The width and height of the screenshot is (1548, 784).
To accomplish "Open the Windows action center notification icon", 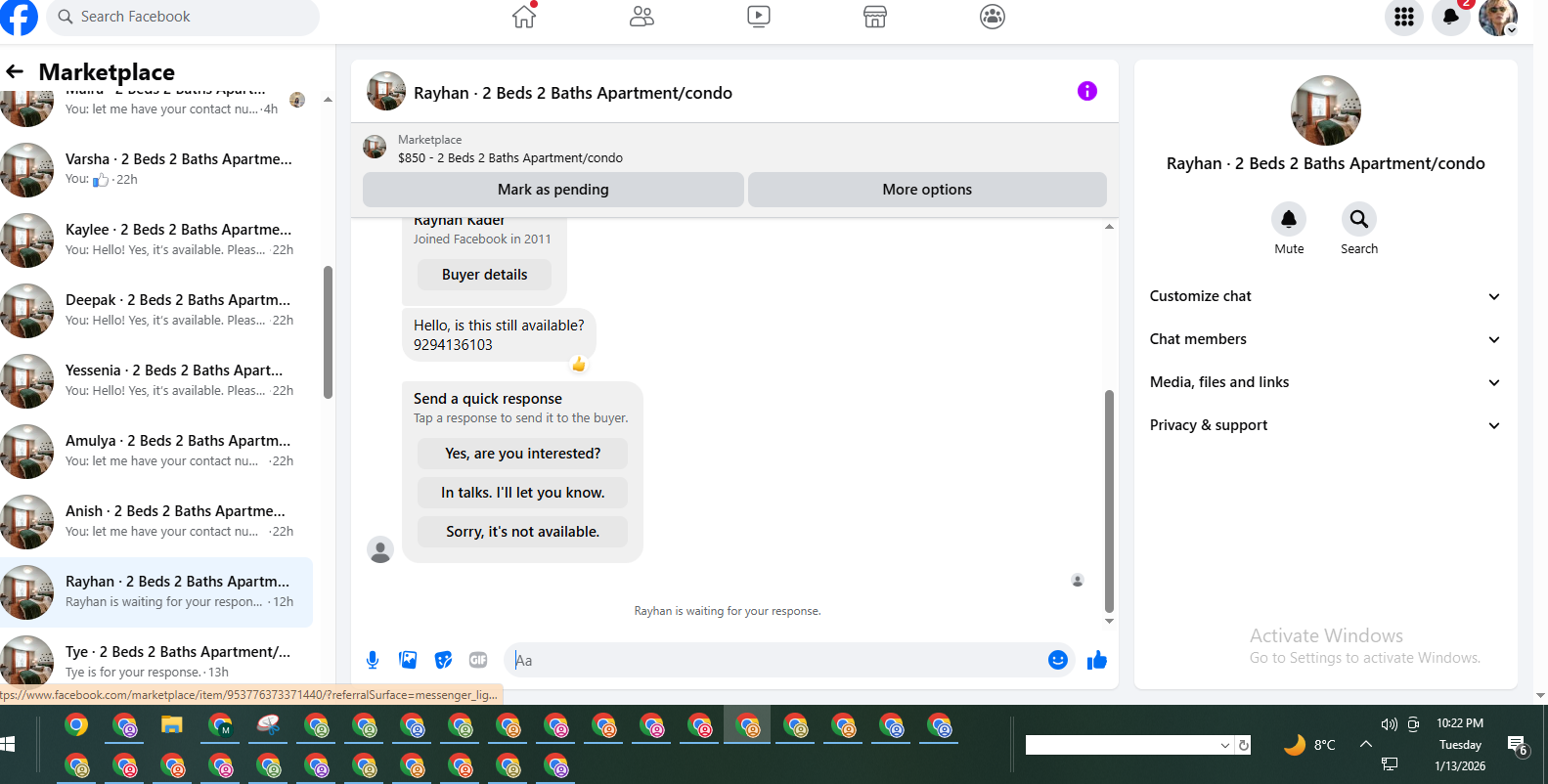I will (x=1518, y=746).
